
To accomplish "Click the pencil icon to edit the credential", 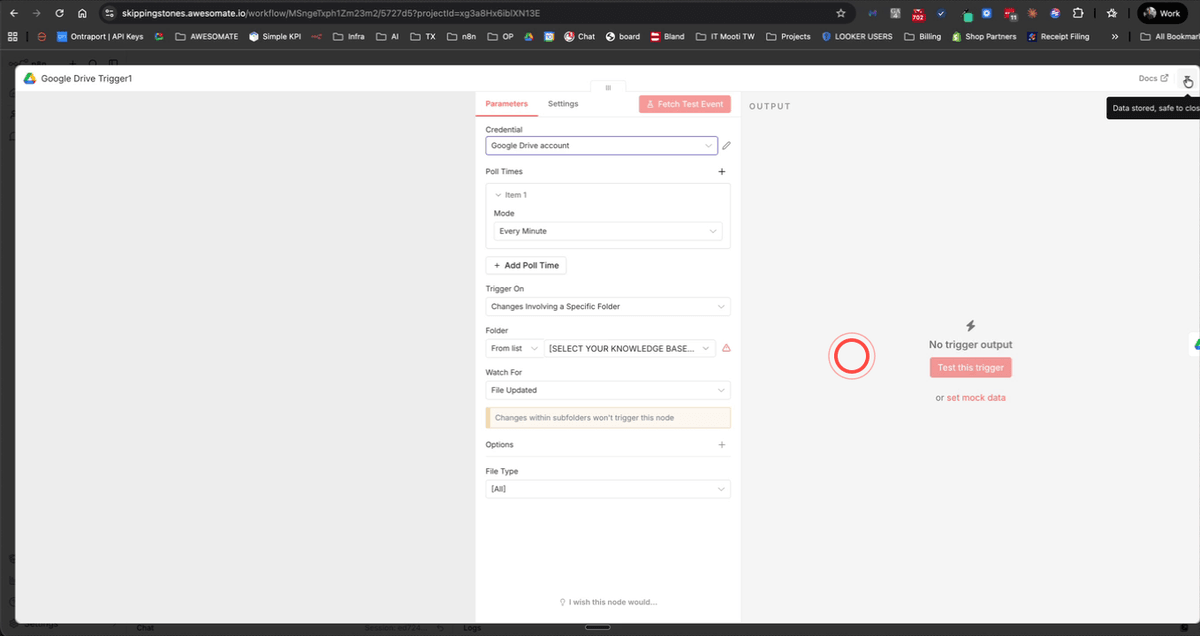I will [x=726, y=145].
